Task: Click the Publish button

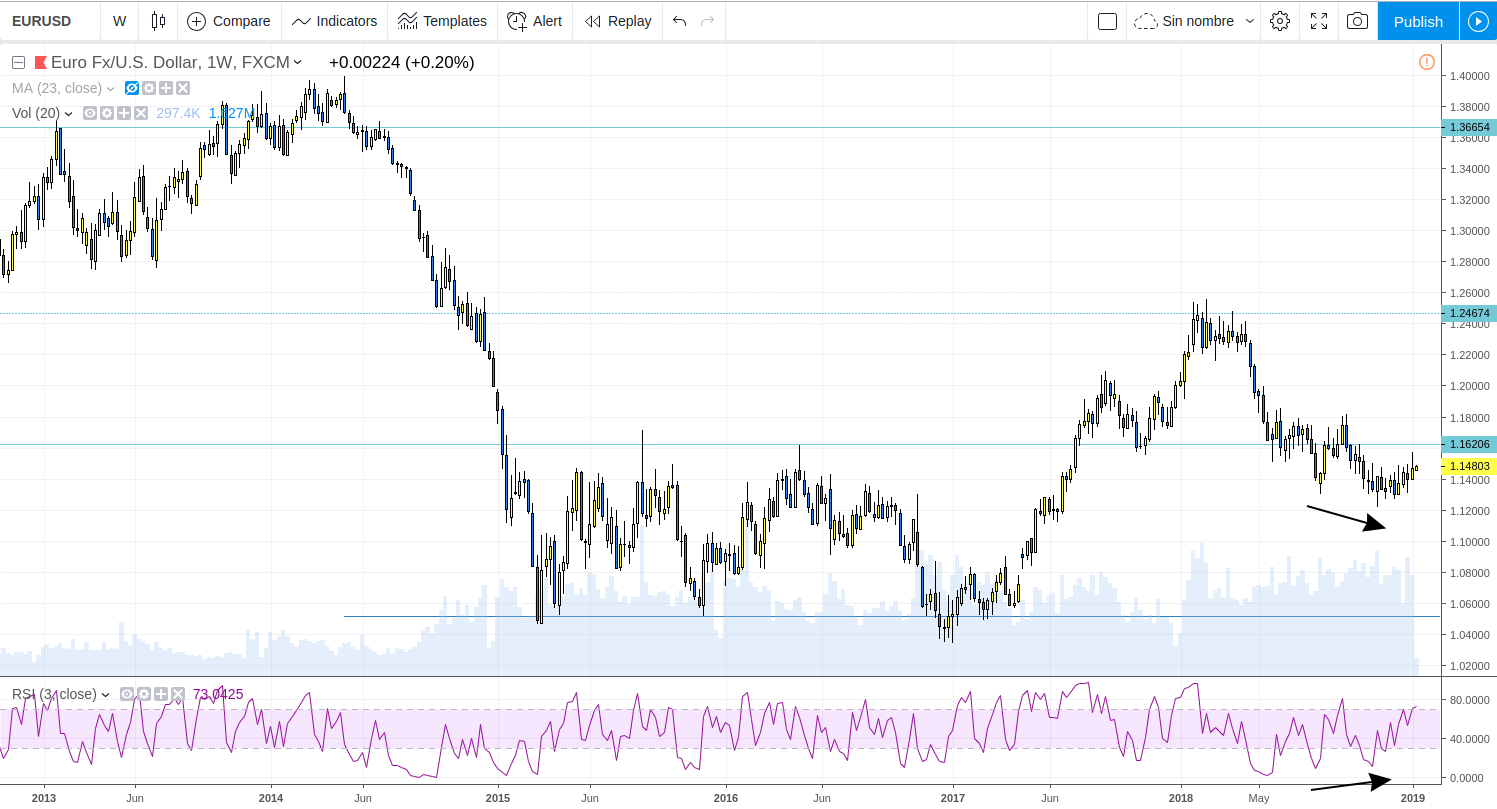Action: click(1417, 20)
